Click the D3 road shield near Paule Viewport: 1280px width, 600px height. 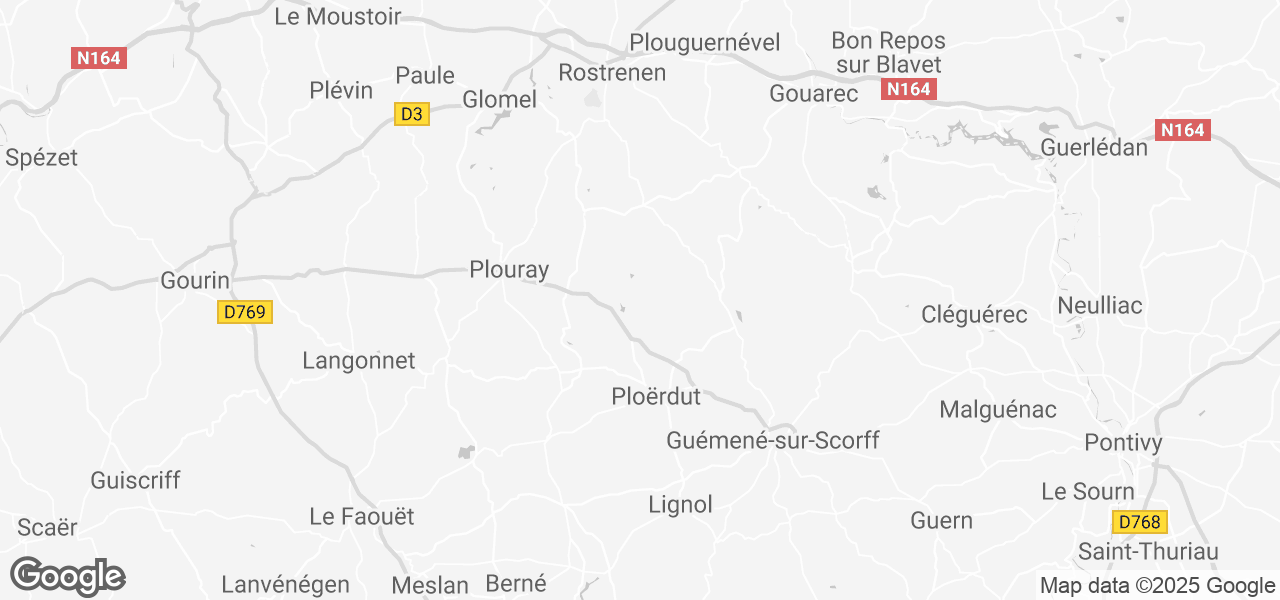point(412,114)
